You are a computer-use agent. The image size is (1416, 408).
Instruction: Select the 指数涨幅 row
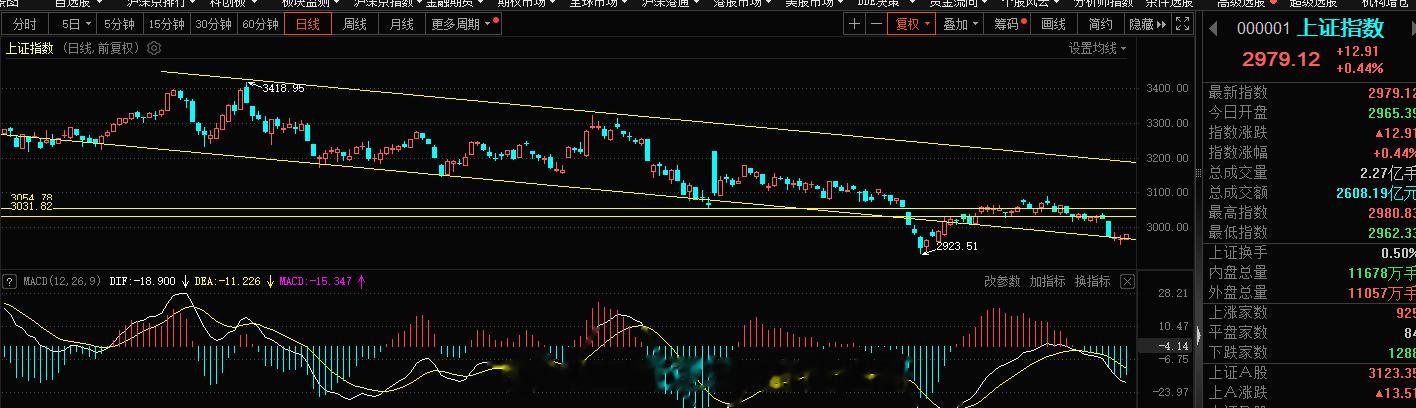tap(1311, 153)
